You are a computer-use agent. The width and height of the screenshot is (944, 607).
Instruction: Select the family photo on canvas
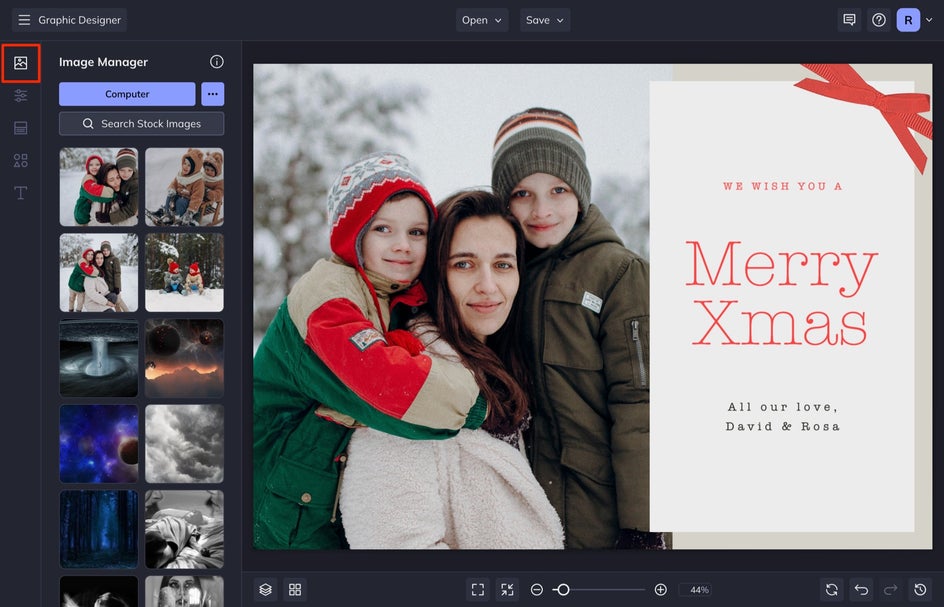coord(452,307)
